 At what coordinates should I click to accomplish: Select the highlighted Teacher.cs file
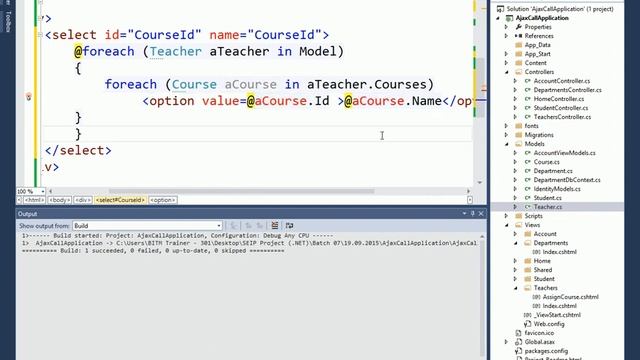tap(547, 207)
